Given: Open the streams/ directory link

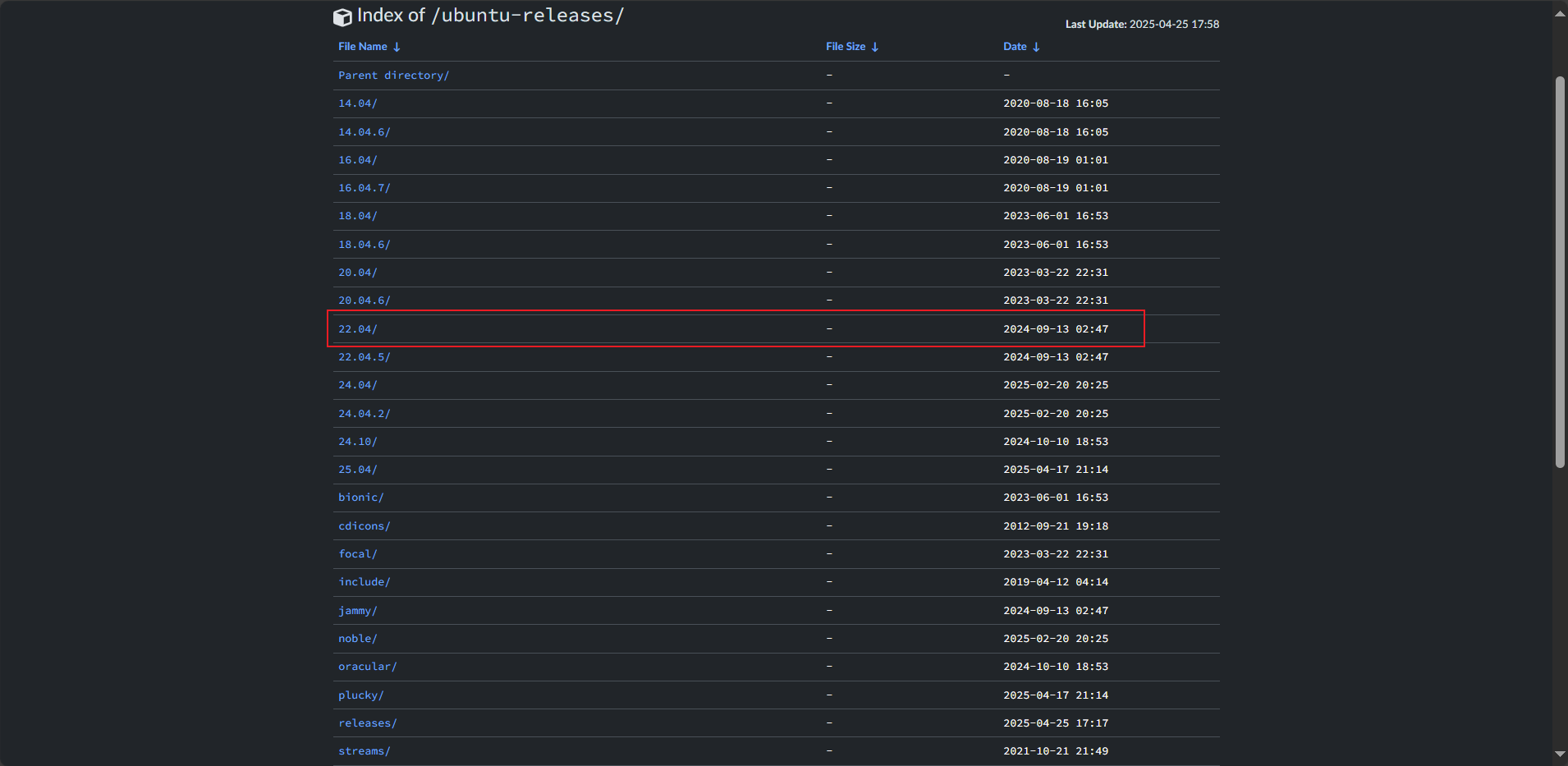Looking at the screenshot, I should click(x=364, y=751).
